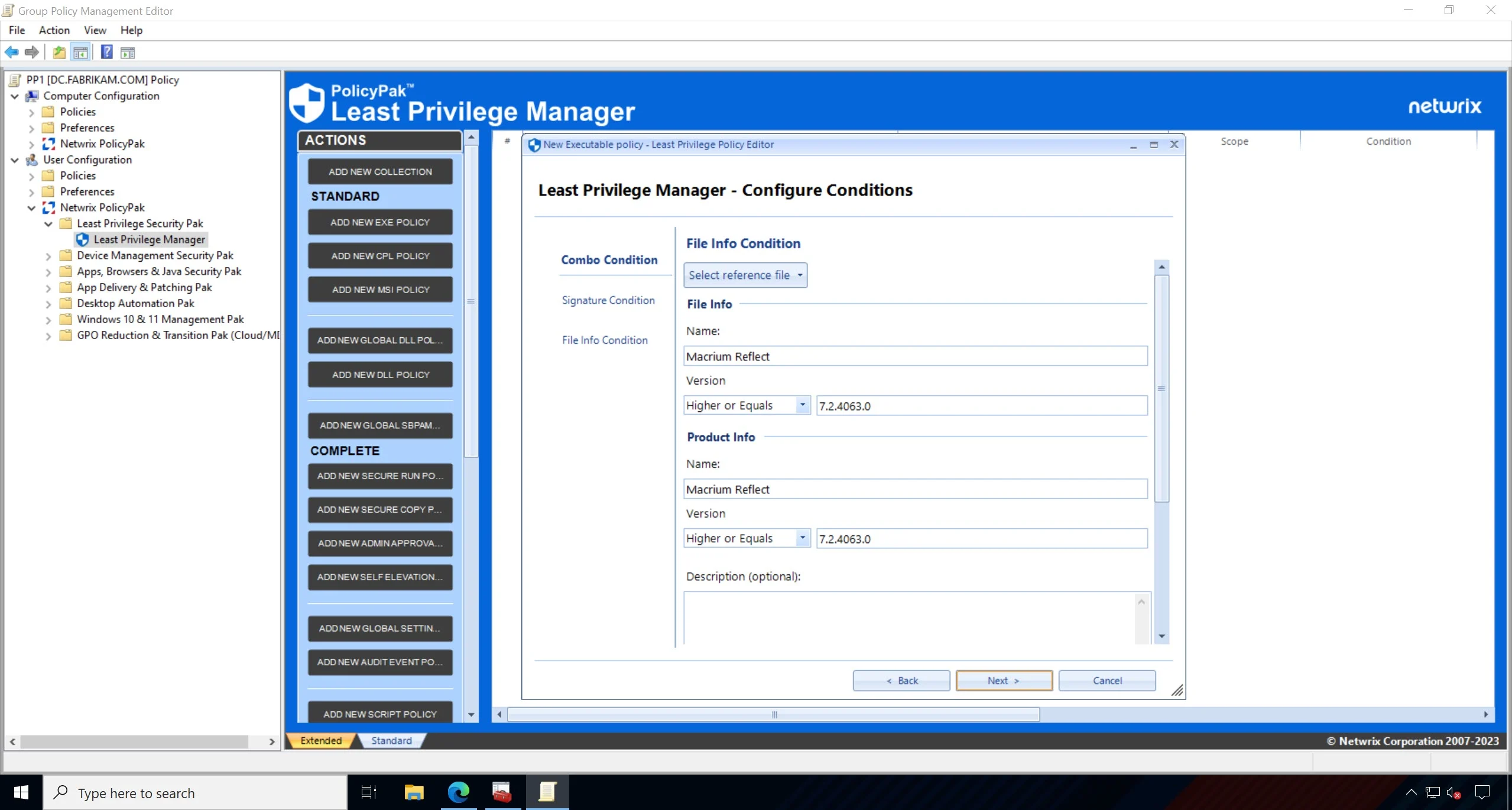Open File Explorer from the taskbar

tap(414, 792)
